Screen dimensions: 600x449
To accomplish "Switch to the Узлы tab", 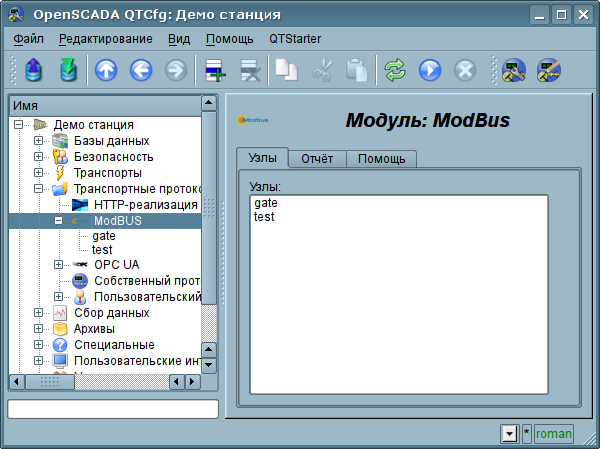I will (x=262, y=158).
